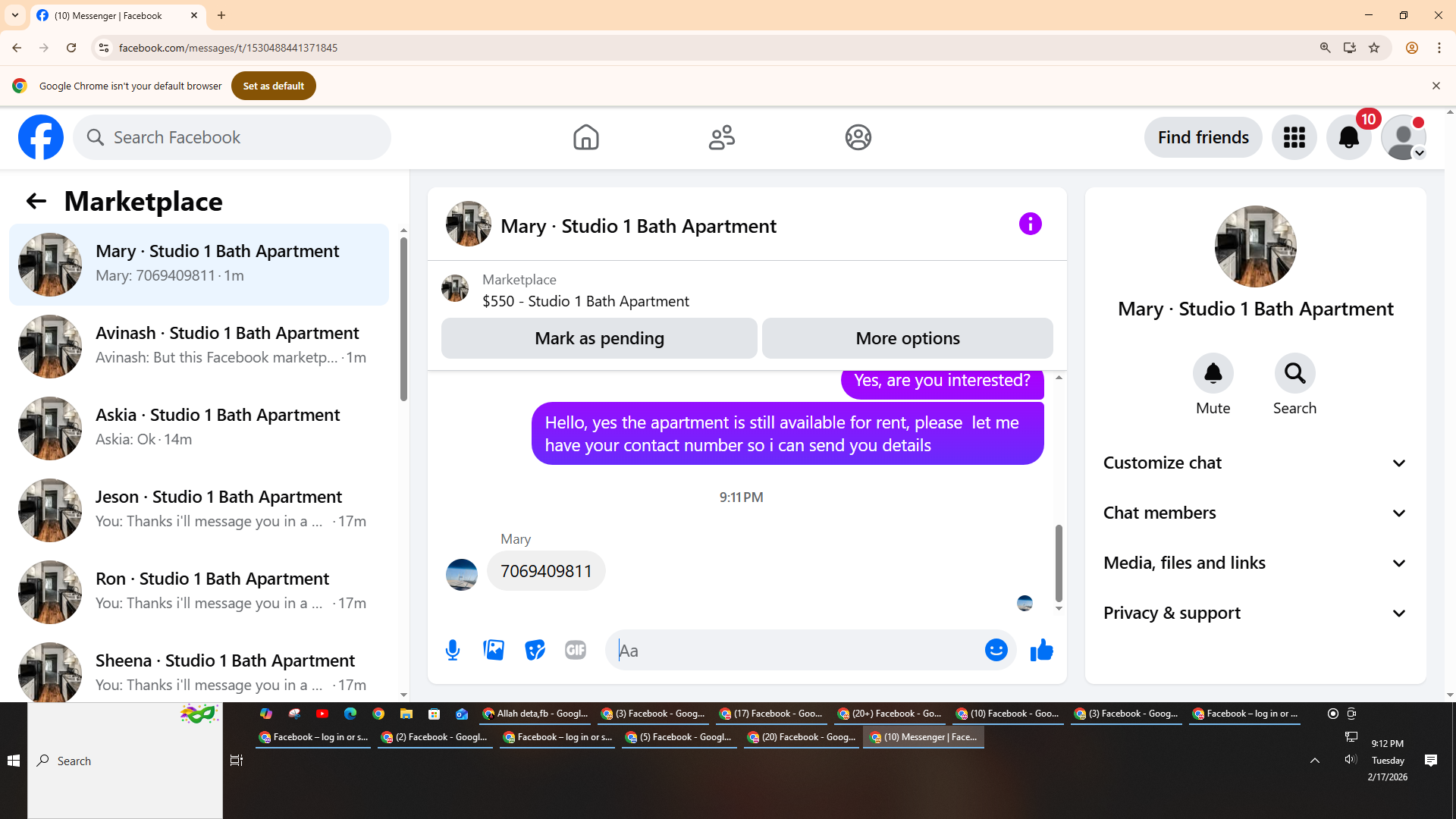Open the Facebook menu grid icon
Viewport: 1456px width, 819px height.
1294,137
